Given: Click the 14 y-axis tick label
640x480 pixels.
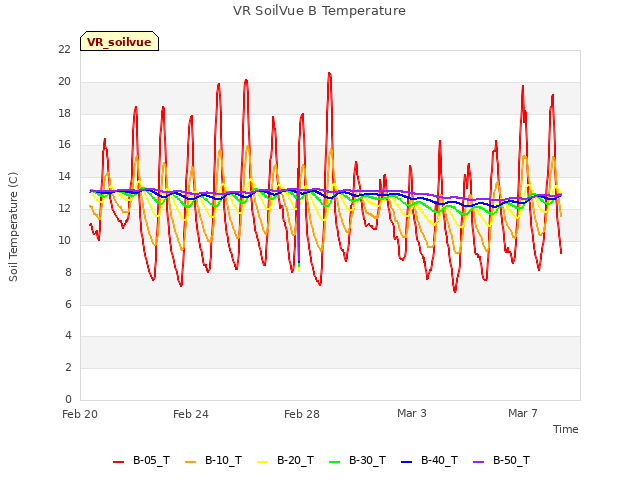Looking at the screenshot, I should 64,177.
